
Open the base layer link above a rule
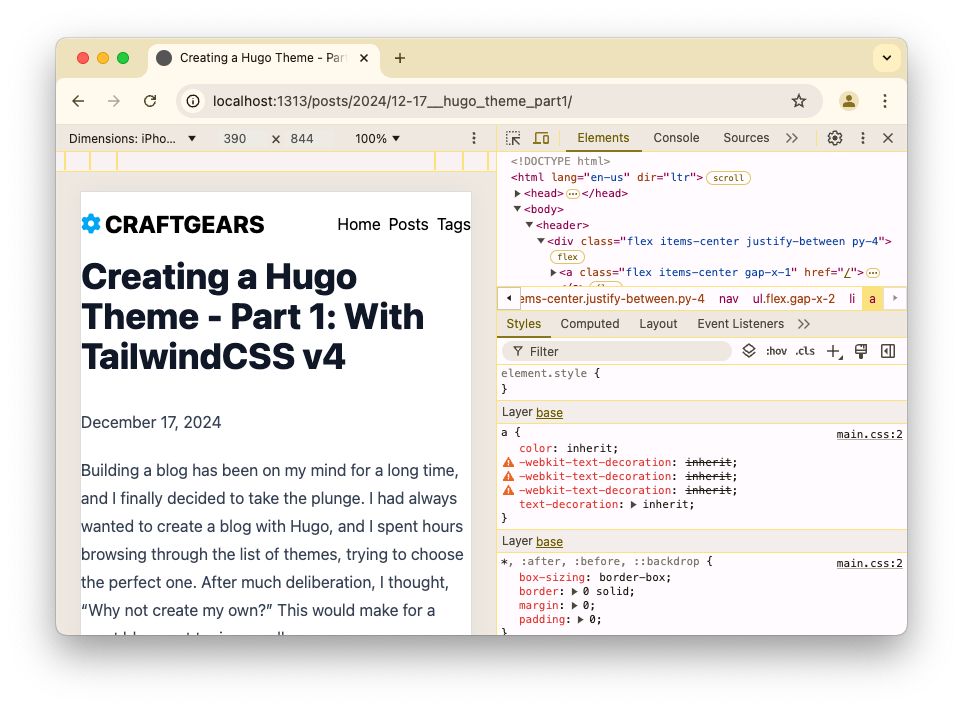point(549,412)
